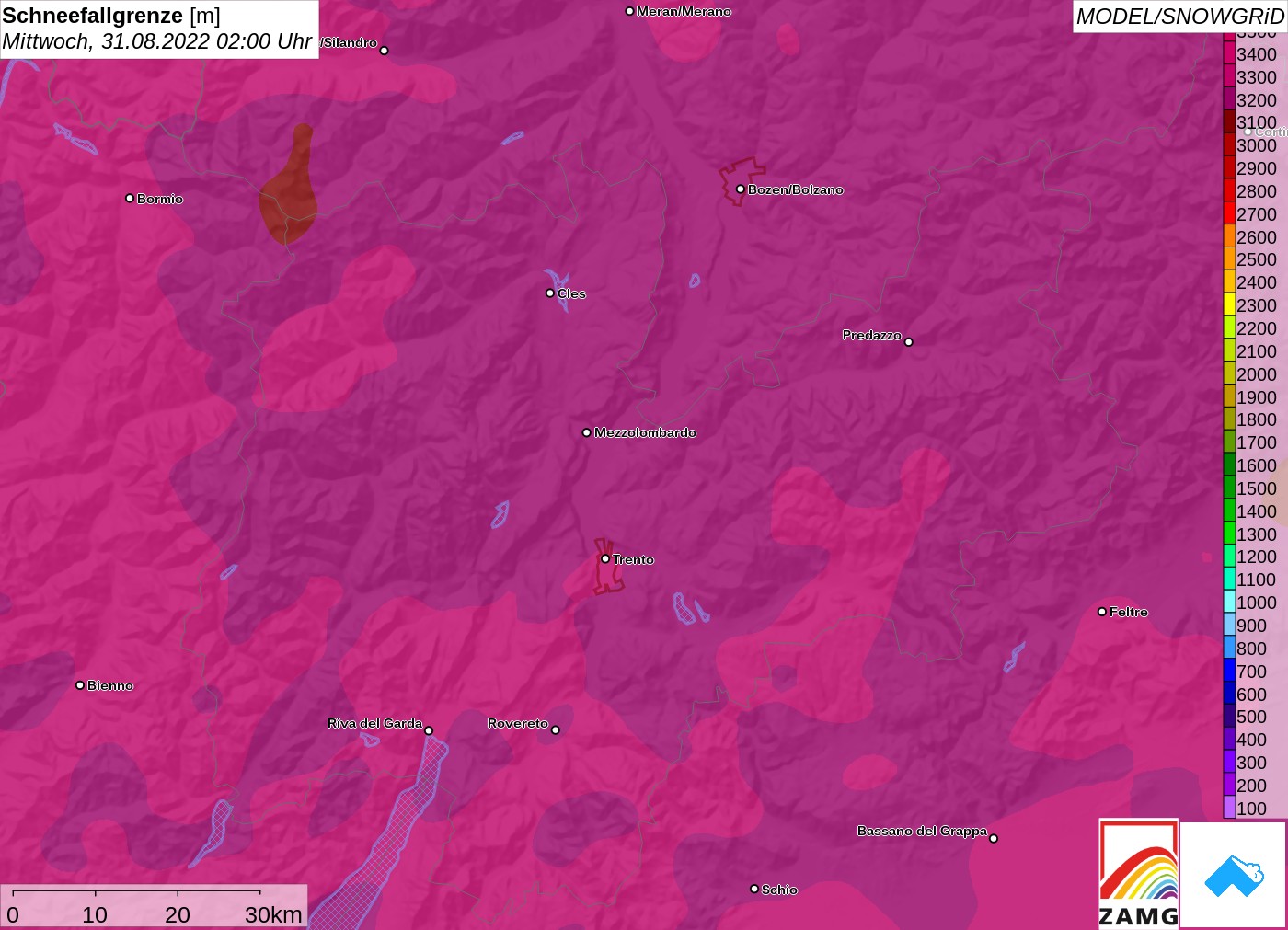Click the Riva del Garda marker dot

point(429,731)
